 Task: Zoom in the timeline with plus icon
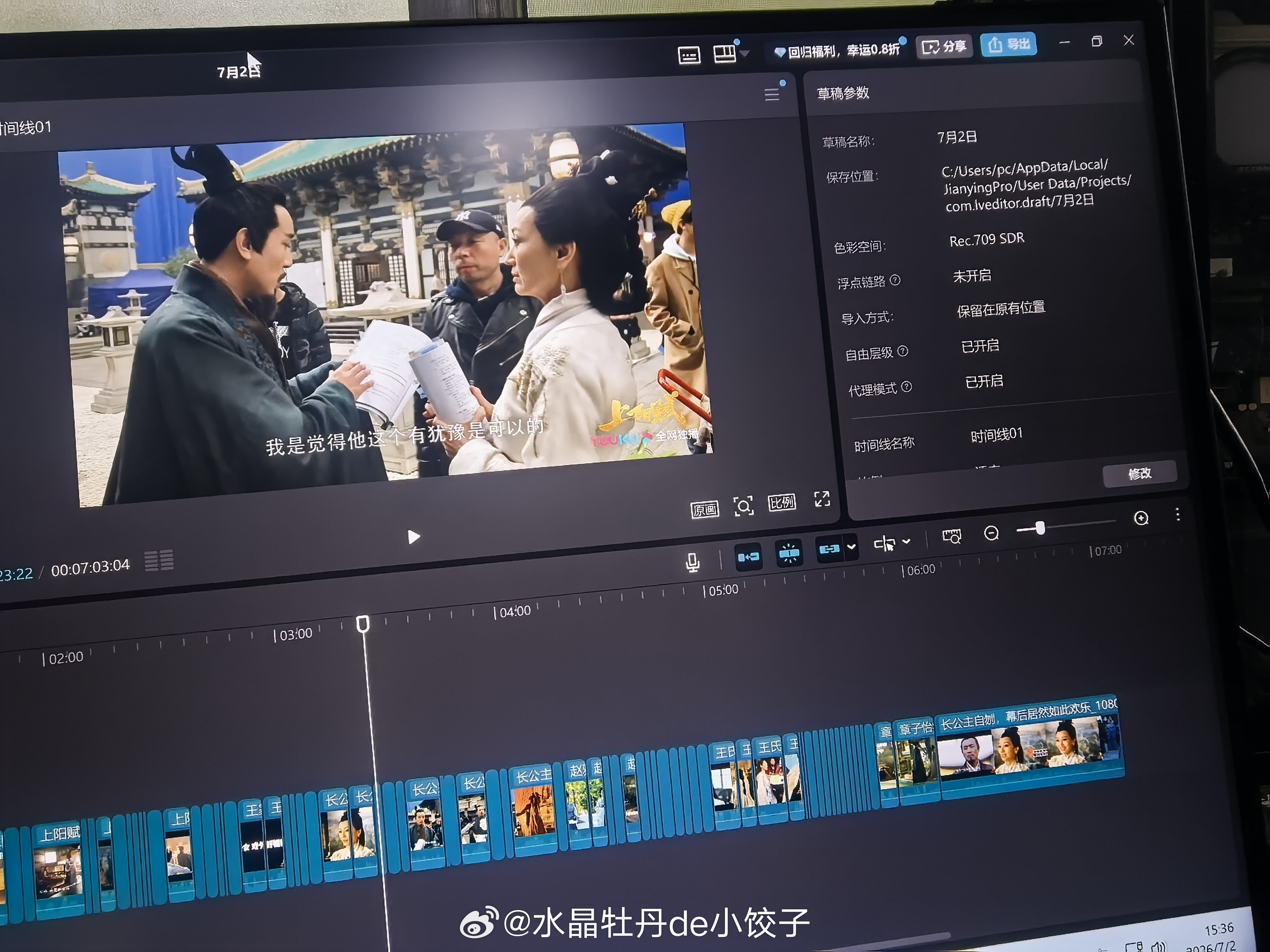[x=1141, y=518]
